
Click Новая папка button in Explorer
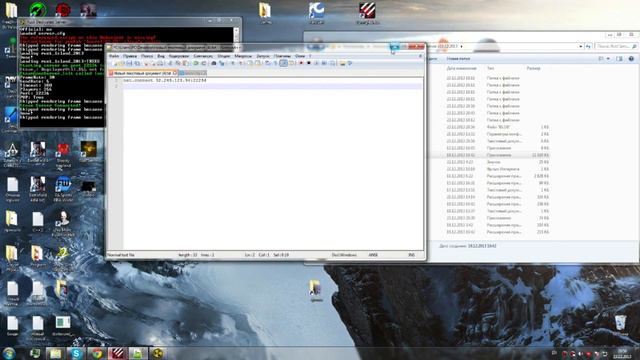coord(458,59)
